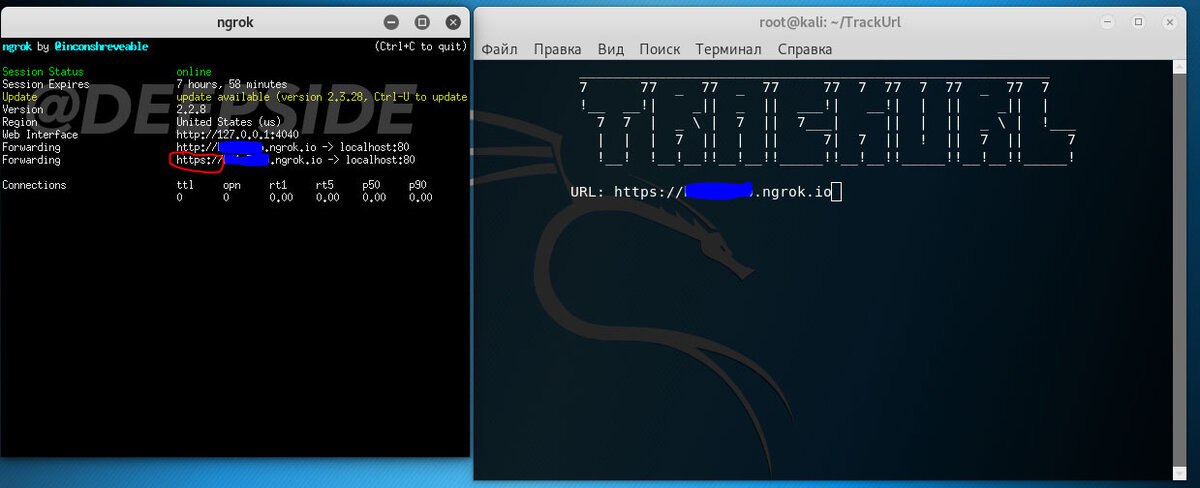The height and width of the screenshot is (488, 1200).
Task: Click the 'ttl' connections column header
Action: (x=185, y=185)
